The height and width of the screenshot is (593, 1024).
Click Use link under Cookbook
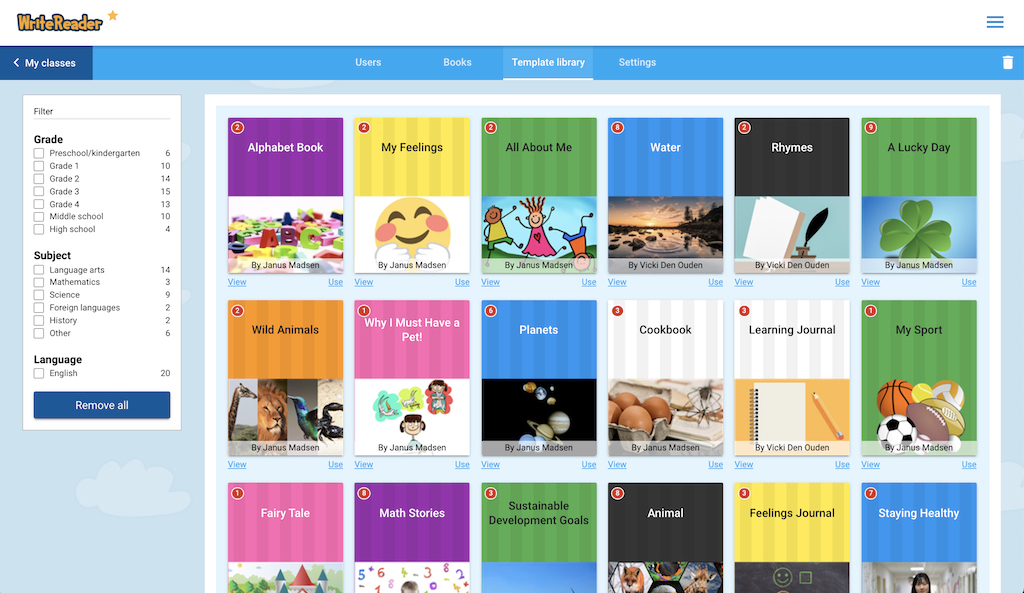pyautogui.click(x=716, y=464)
